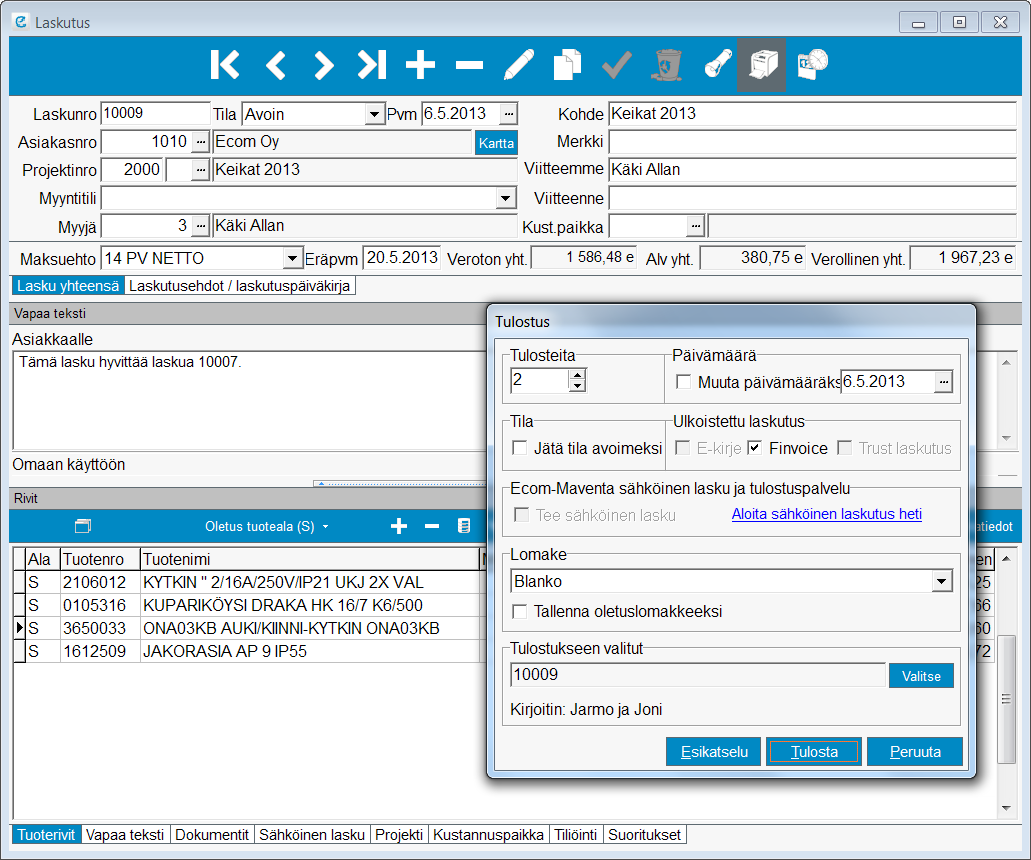Click the Laskunro input field
This screenshot has height=860, width=1031.
[x=155, y=114]
